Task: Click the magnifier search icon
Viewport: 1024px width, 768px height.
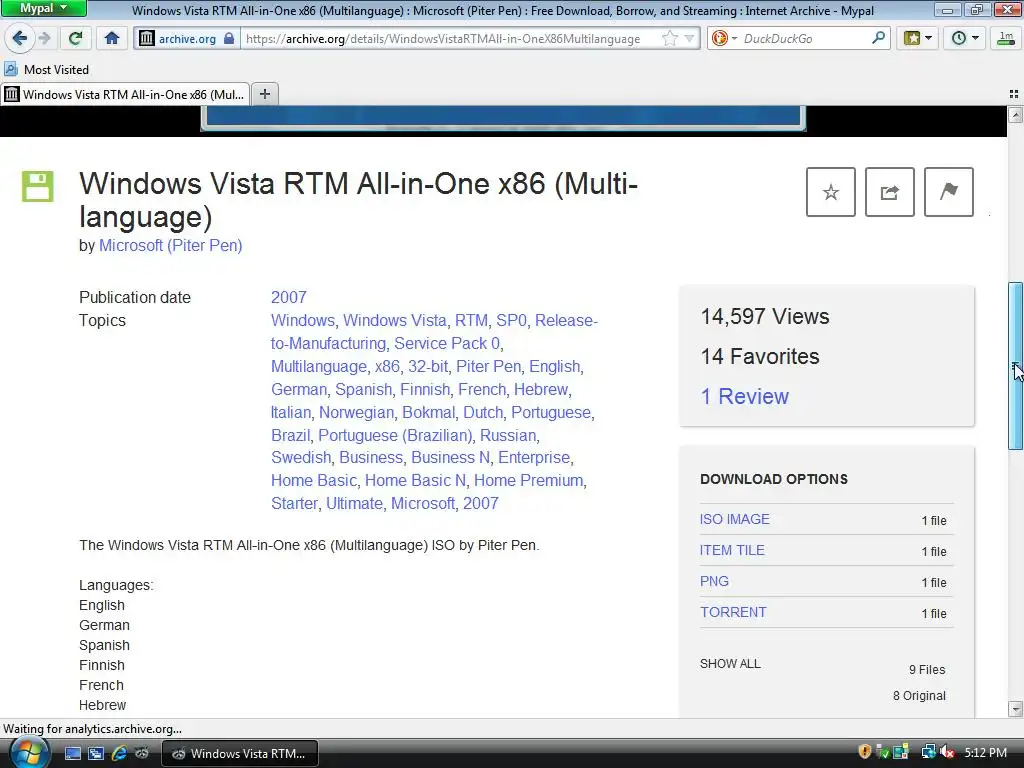Action: [x=878, y=39]
